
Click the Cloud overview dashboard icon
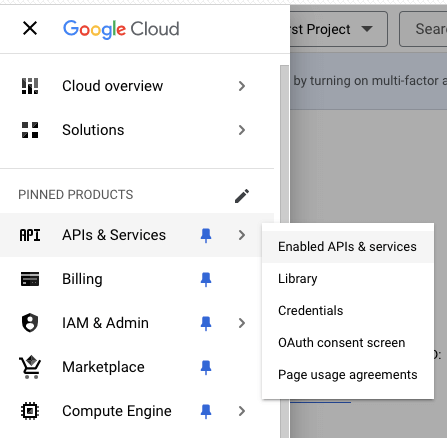pyautogui.click(x=30, y=86)
